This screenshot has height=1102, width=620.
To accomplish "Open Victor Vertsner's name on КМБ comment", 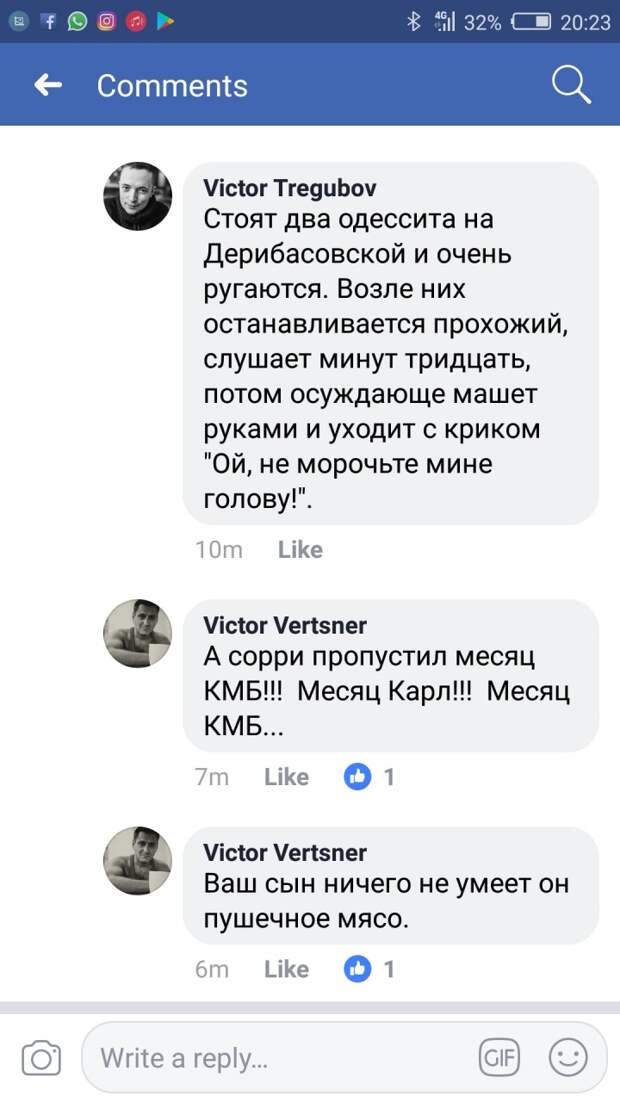I will pyautogui.click(x=285, y=625).
